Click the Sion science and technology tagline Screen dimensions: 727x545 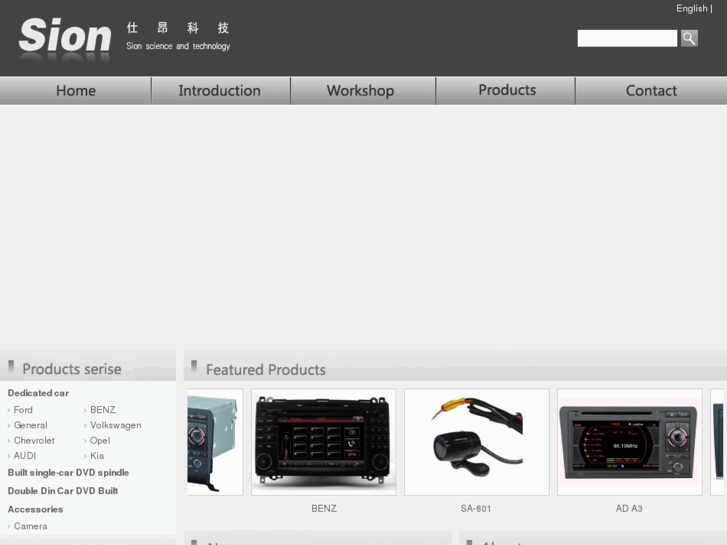[x=178, y=46]
